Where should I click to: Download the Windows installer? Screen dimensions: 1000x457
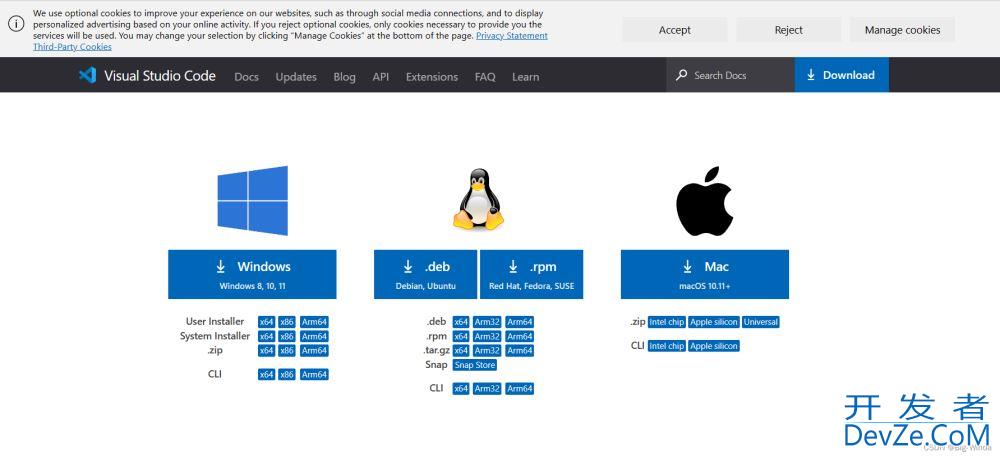252,274
